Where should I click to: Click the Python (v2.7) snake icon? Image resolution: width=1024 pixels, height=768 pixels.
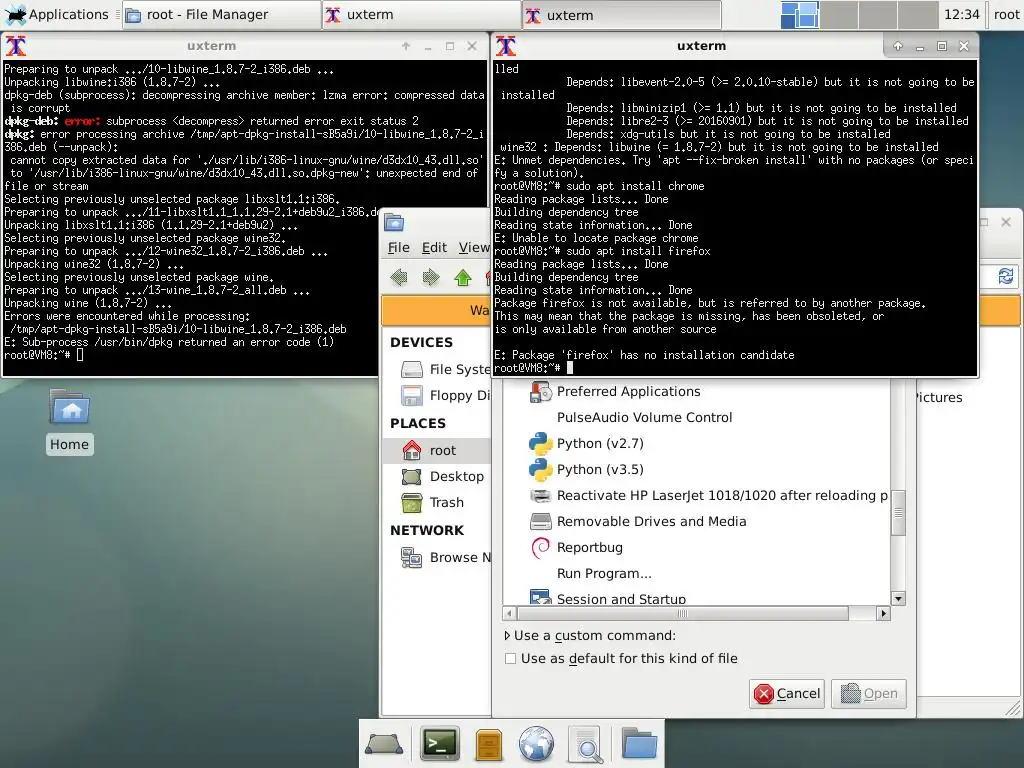point(540,443)
